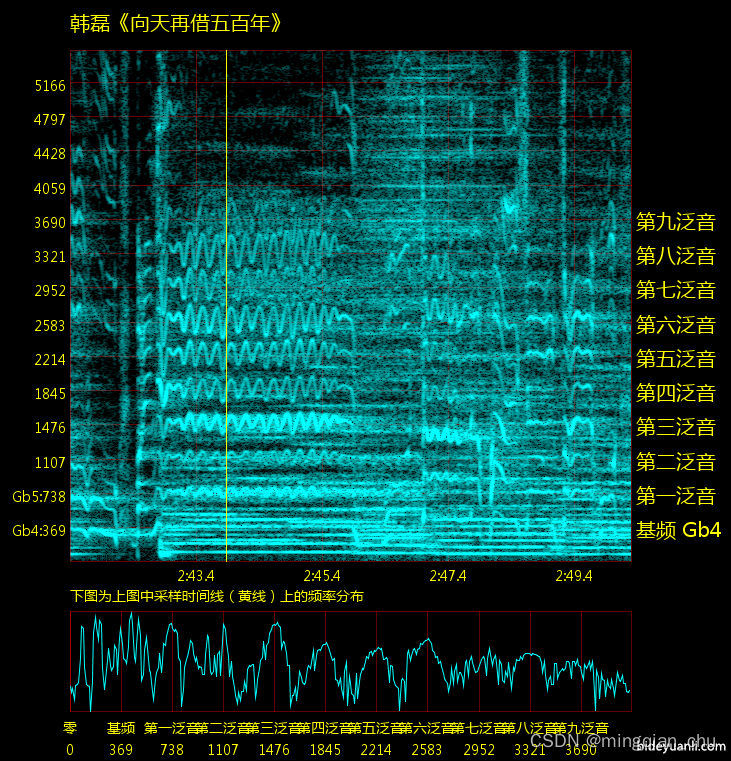Select the 2:47.4 time label
Screen dimensions: 731x761
tap(448, 576)
